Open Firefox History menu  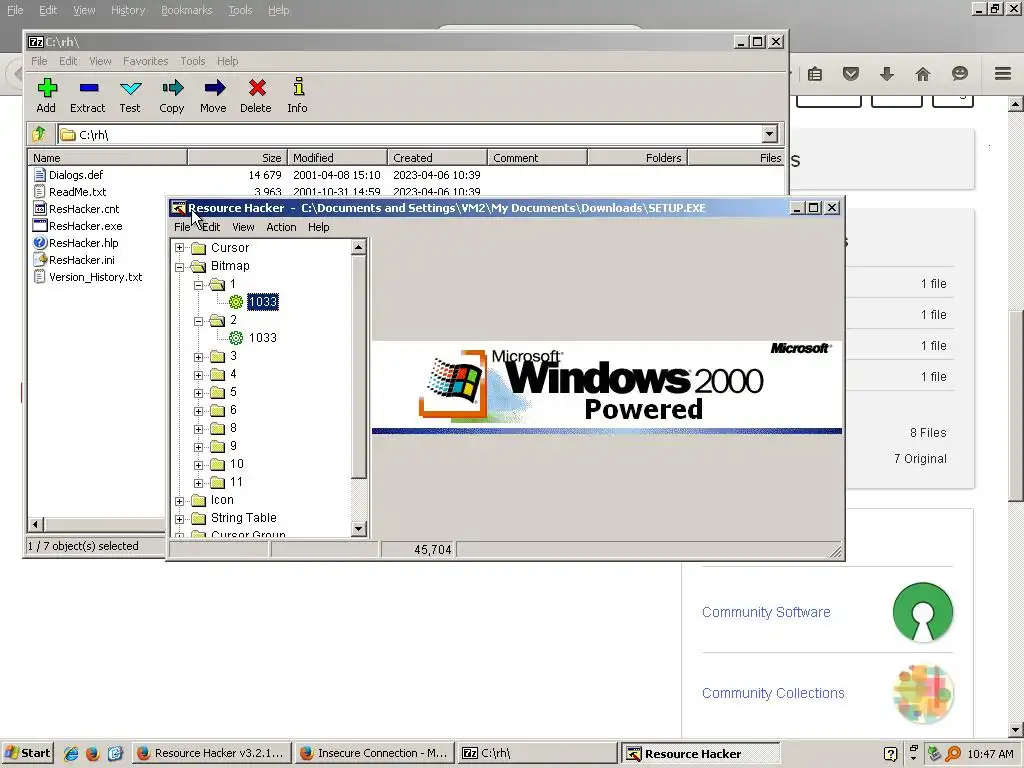tap(127, 10)
